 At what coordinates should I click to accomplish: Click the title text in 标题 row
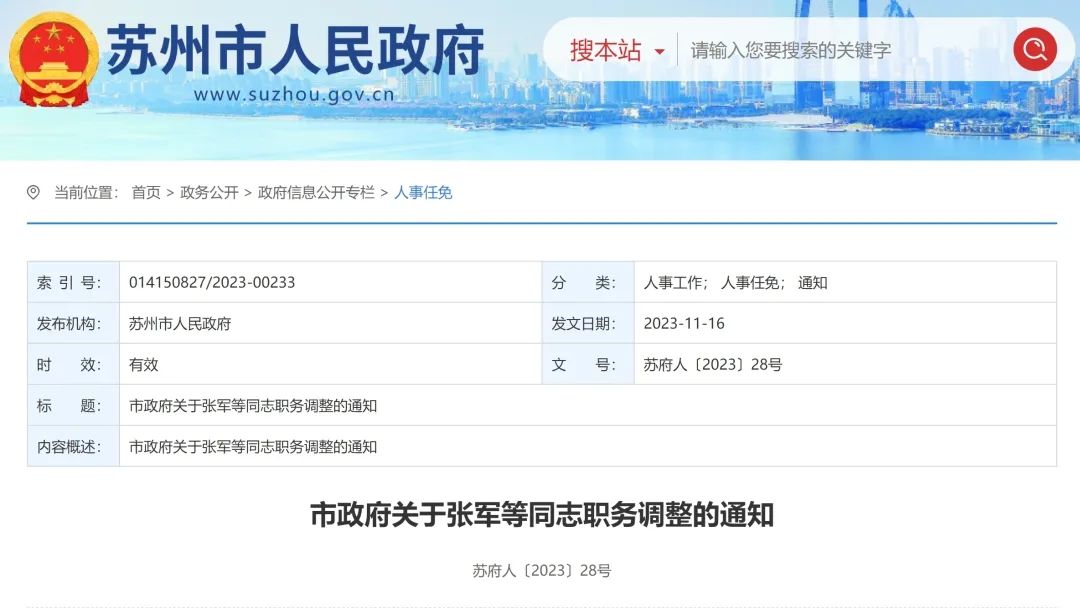(253, 406)
